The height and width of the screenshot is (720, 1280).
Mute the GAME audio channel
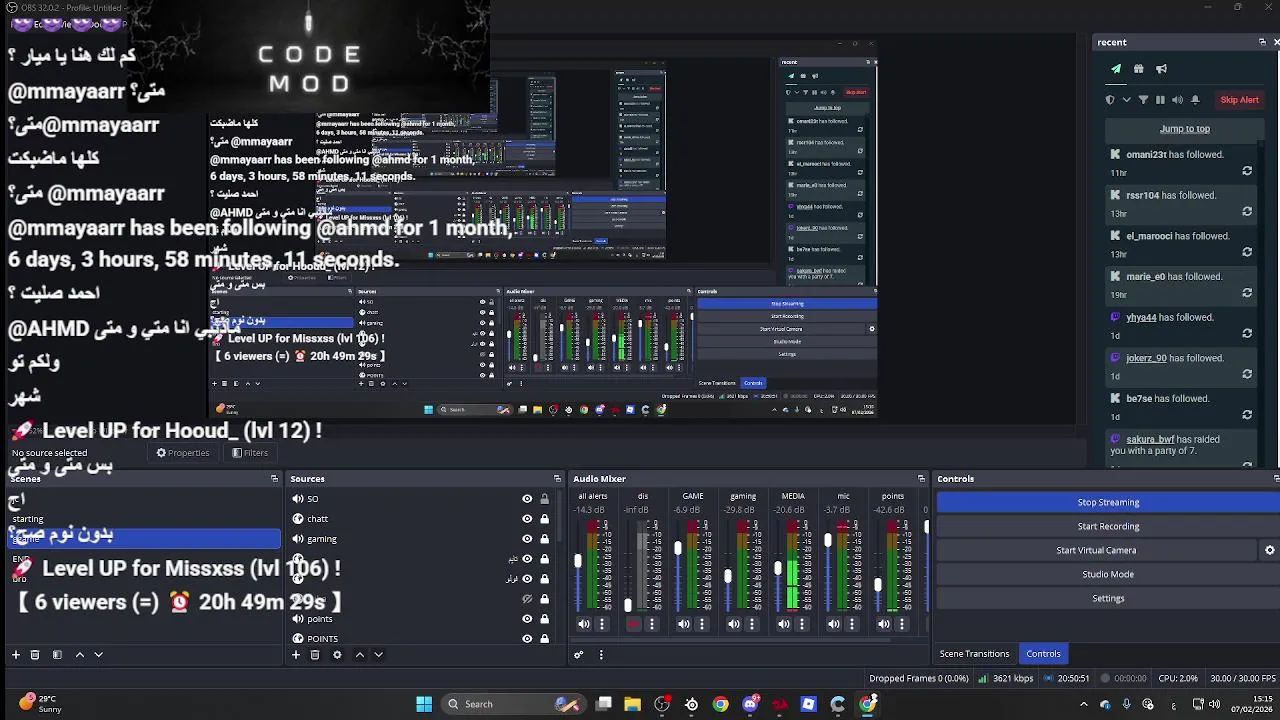(684, 624)
